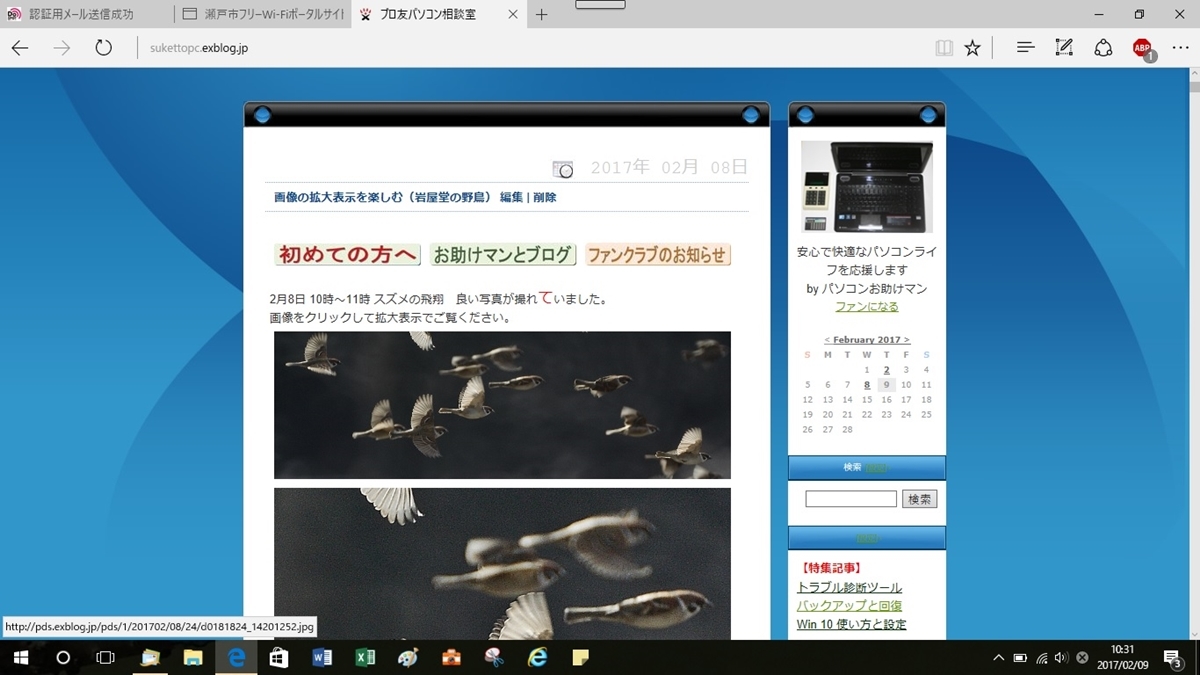
Task: Click the 削除 link in post header
Action: click(544, 198)
